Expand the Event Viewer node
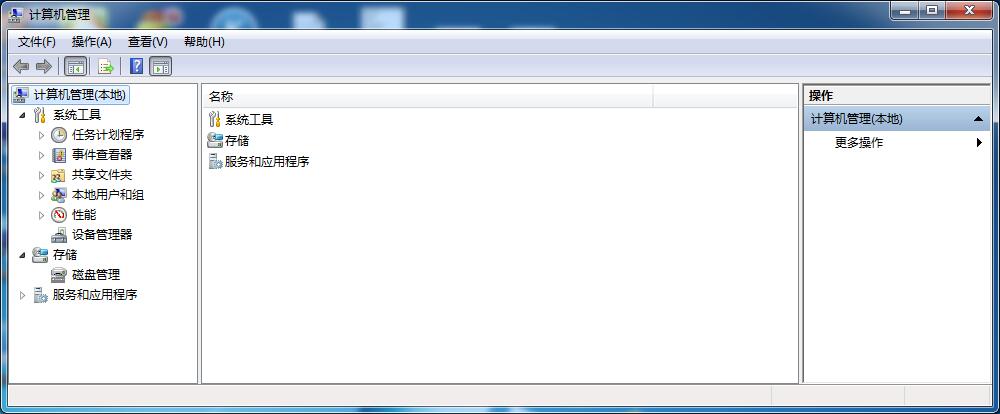This screenshot has height=414, width=1000. click(x=41, y=155)
